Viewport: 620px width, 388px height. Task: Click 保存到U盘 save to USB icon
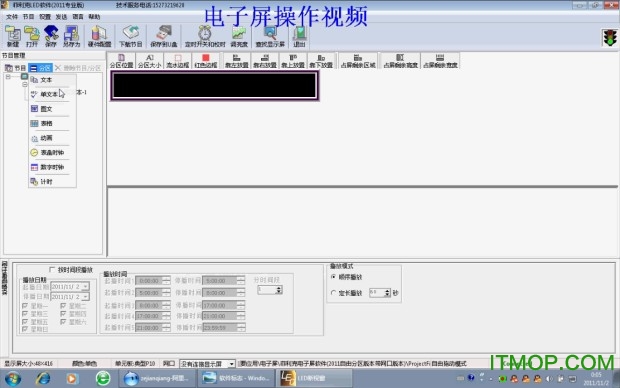click(x=163, y=36)
